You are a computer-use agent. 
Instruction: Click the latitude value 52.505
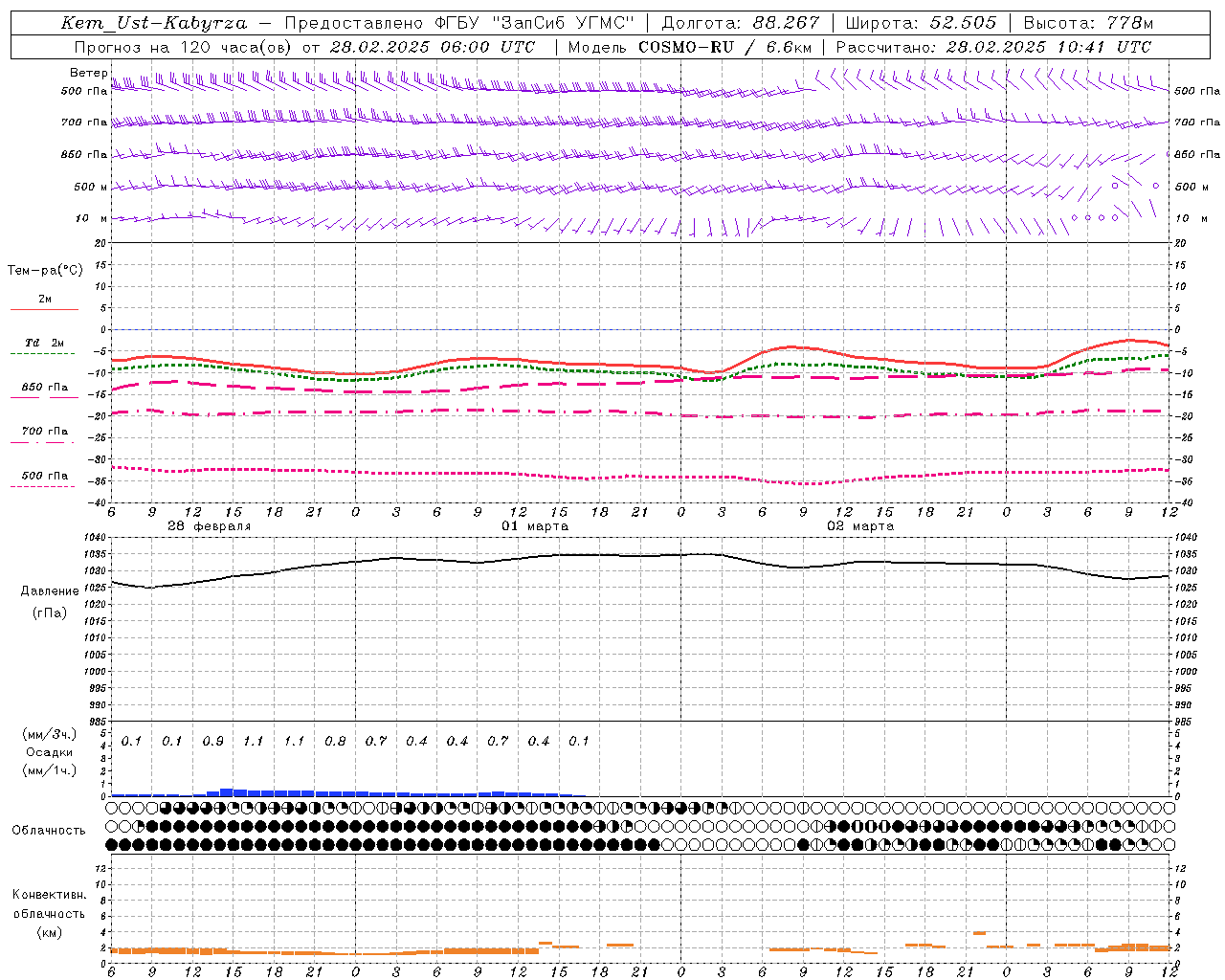click(x=963, y=23)
